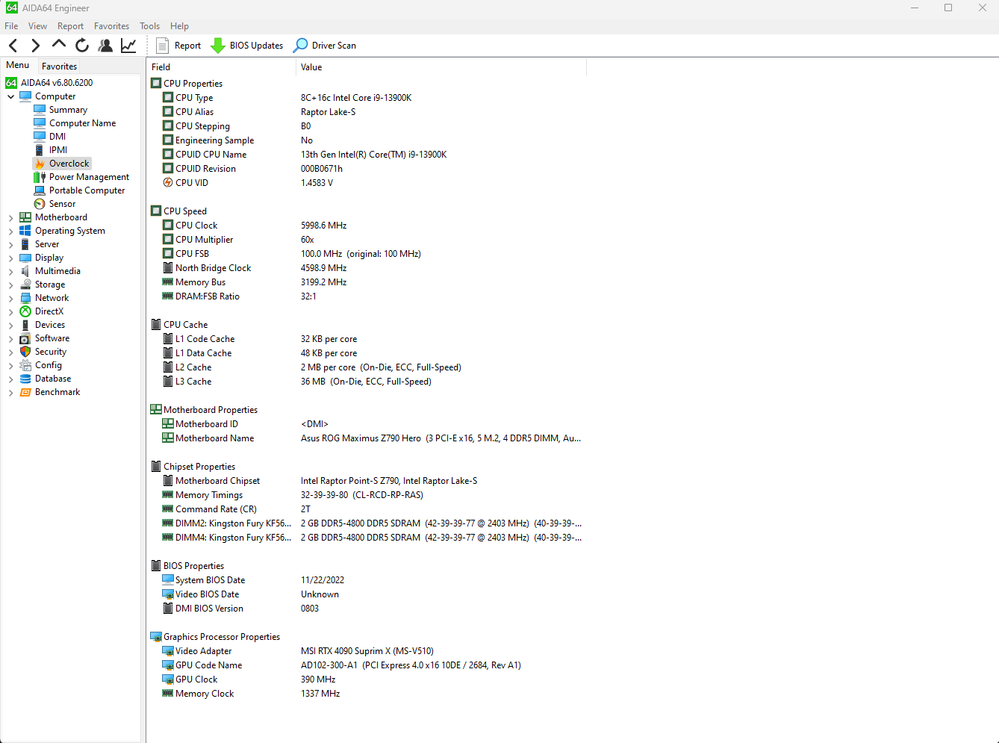Click the Portable Computer laptop icon
The image size is (999, 743).
[40, 191]
